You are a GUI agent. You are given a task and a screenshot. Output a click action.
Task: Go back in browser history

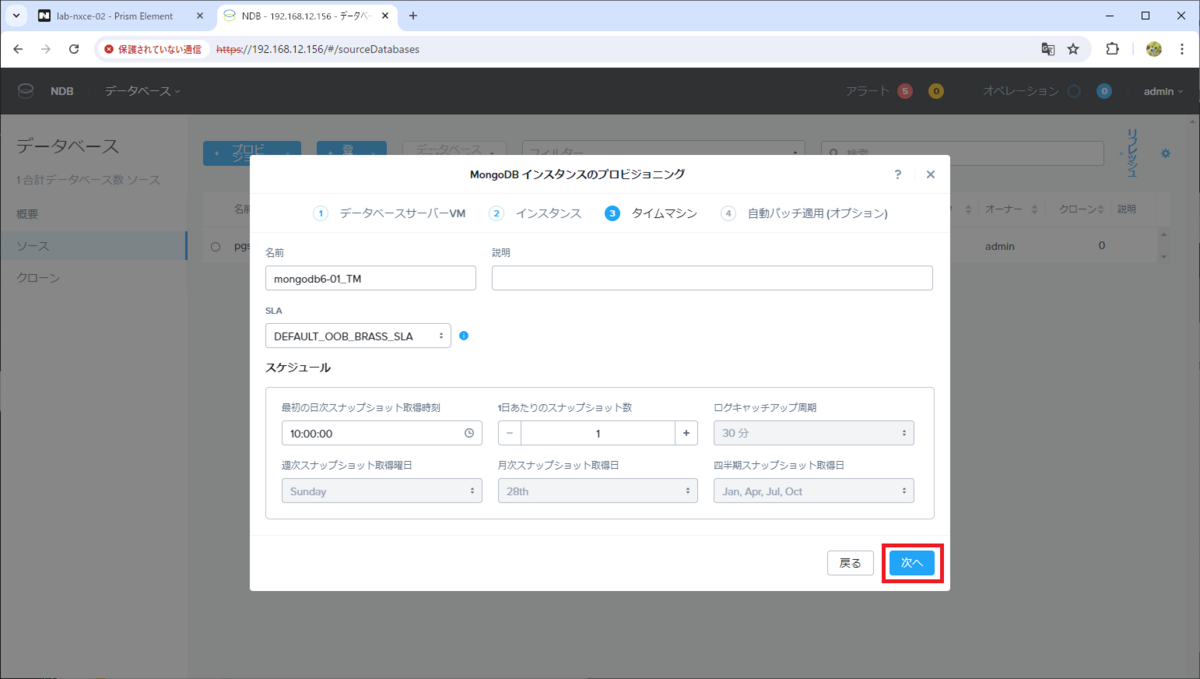tap(18, 48)
